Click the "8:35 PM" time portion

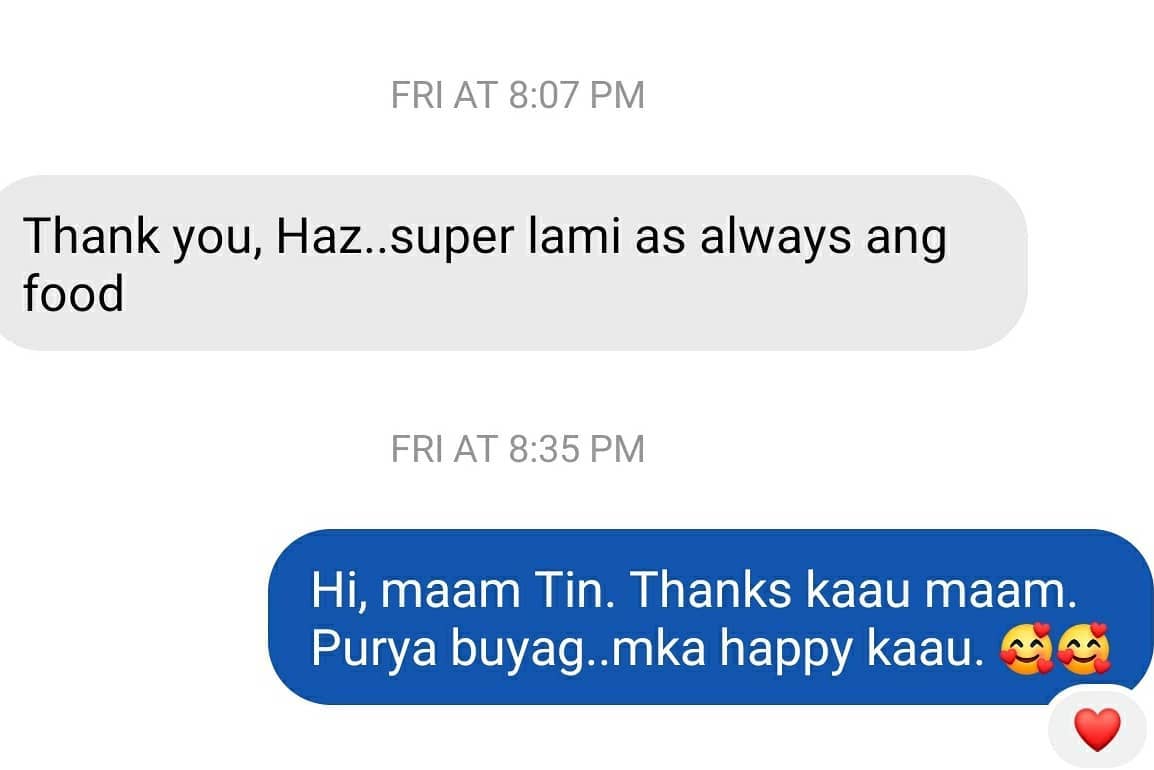point(576,449)
